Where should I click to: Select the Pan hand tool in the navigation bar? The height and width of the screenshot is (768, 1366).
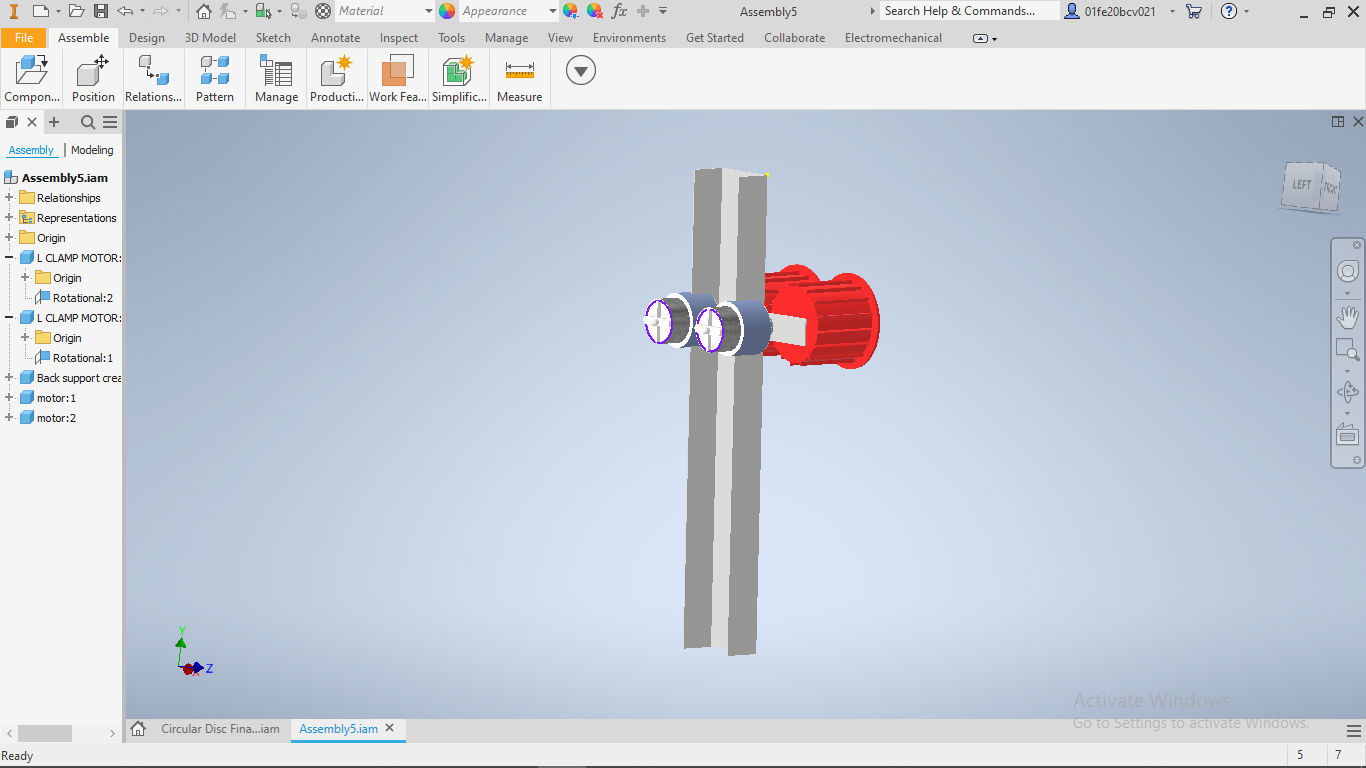(1348, 318)
